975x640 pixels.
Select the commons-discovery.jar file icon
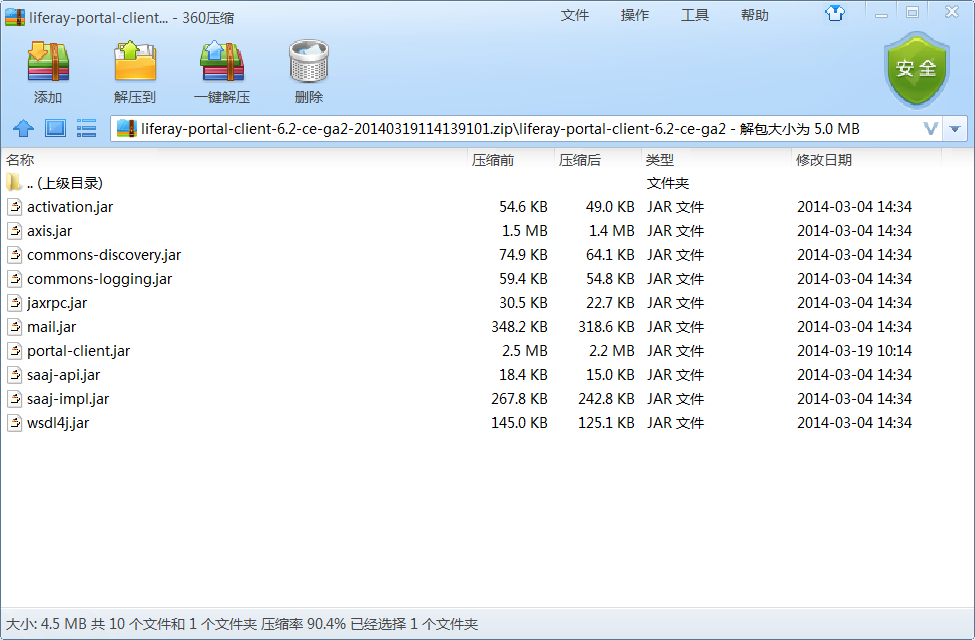pyautogui.click(x=14, y=255)
